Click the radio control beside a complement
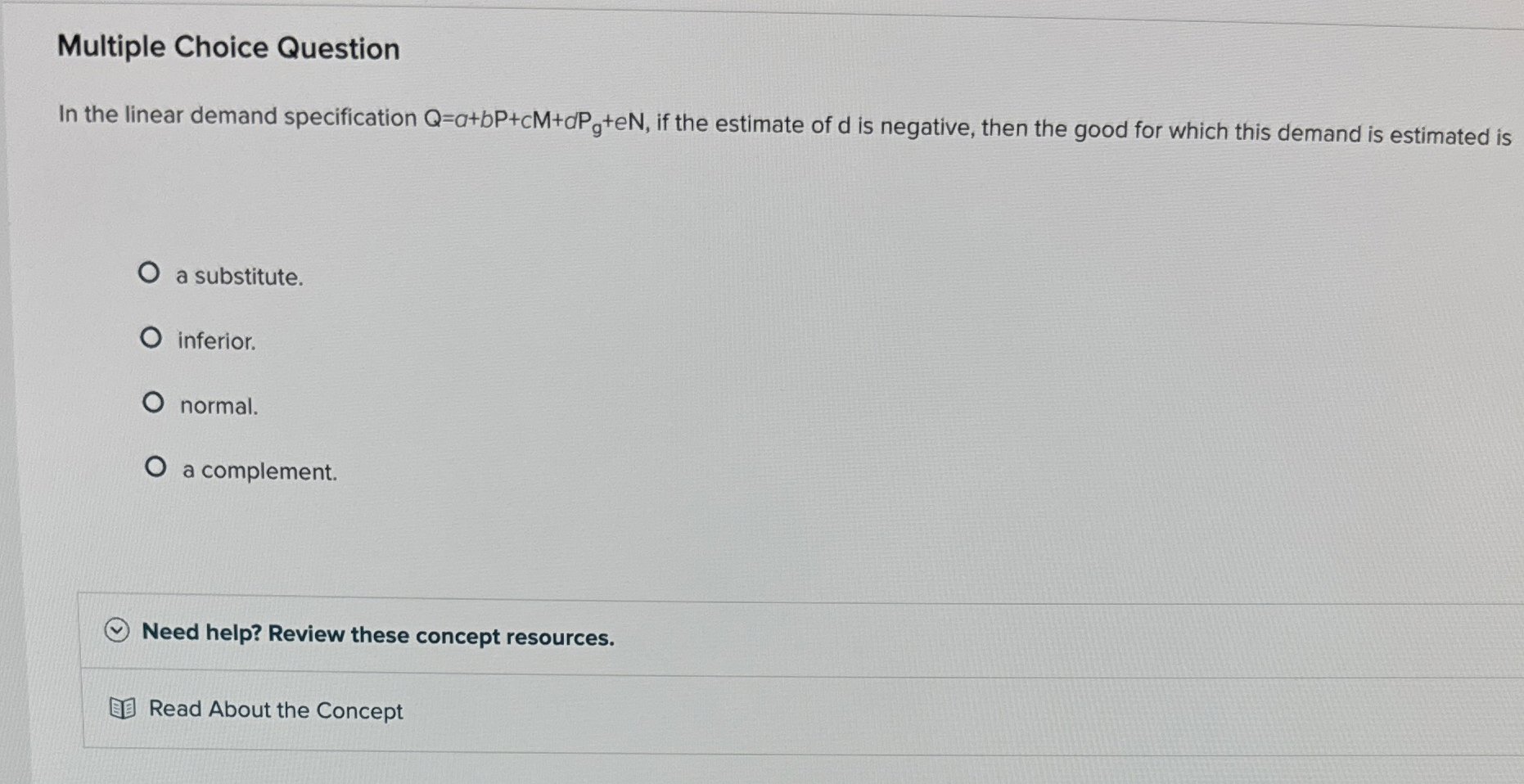1524x784 pixels. (x=156, y=466)
